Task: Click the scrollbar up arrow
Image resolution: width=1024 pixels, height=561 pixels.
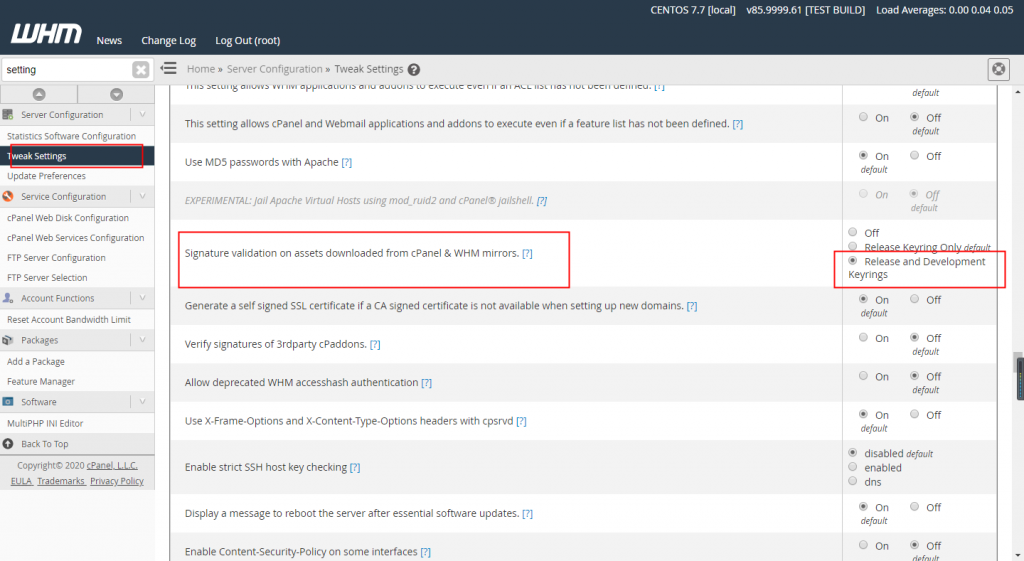Action: pos(1018,92)
